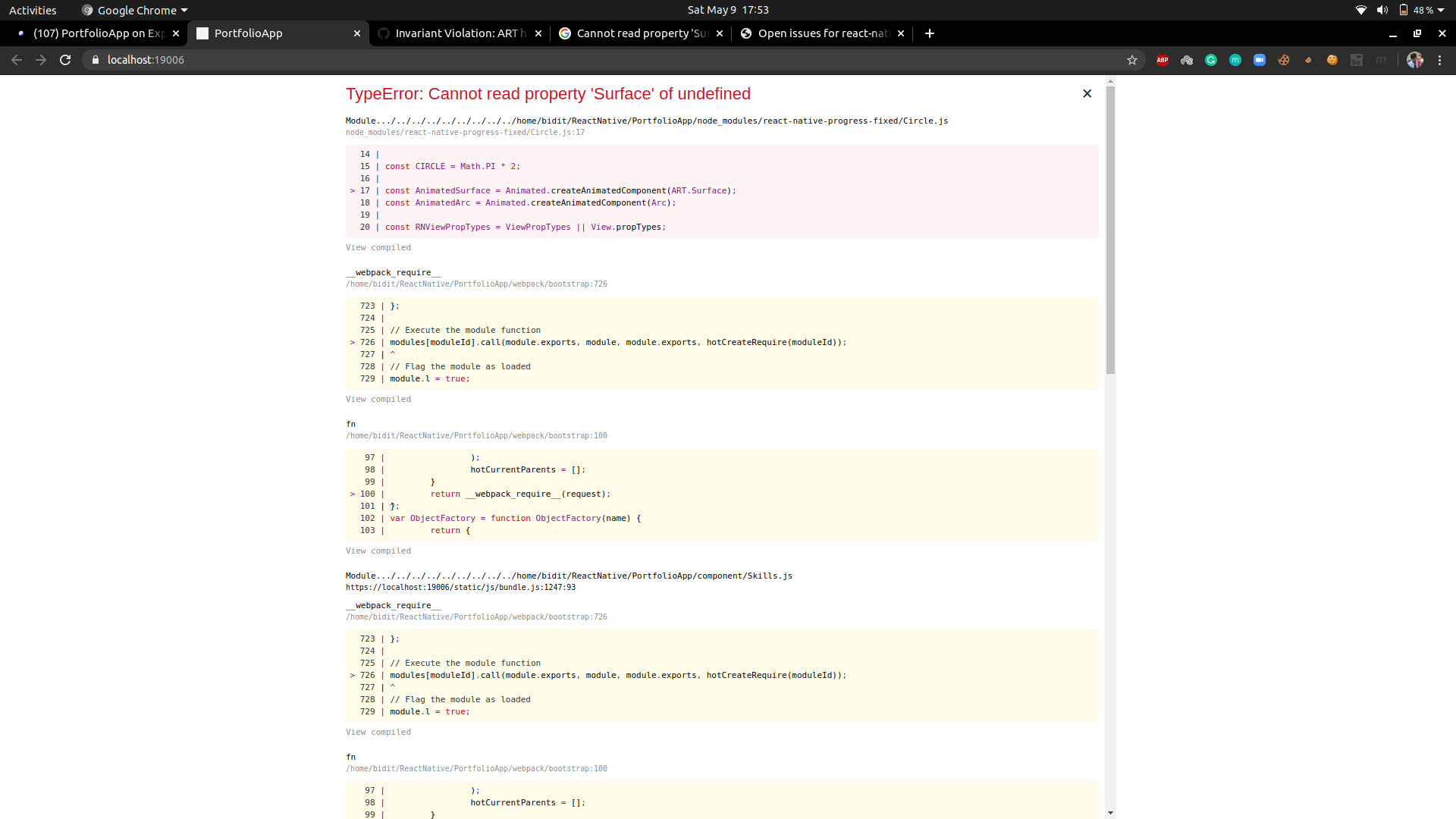This screenshot has height=819, width=1456.
Task: Open the Adblock Plus extension
Action: (x=1163, y=60)
